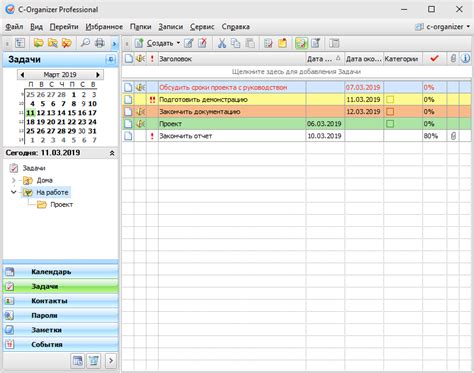This screenshot has height=373, width=474.
Task: Click the 80% completion cell
Action: (x=434, y=136)
